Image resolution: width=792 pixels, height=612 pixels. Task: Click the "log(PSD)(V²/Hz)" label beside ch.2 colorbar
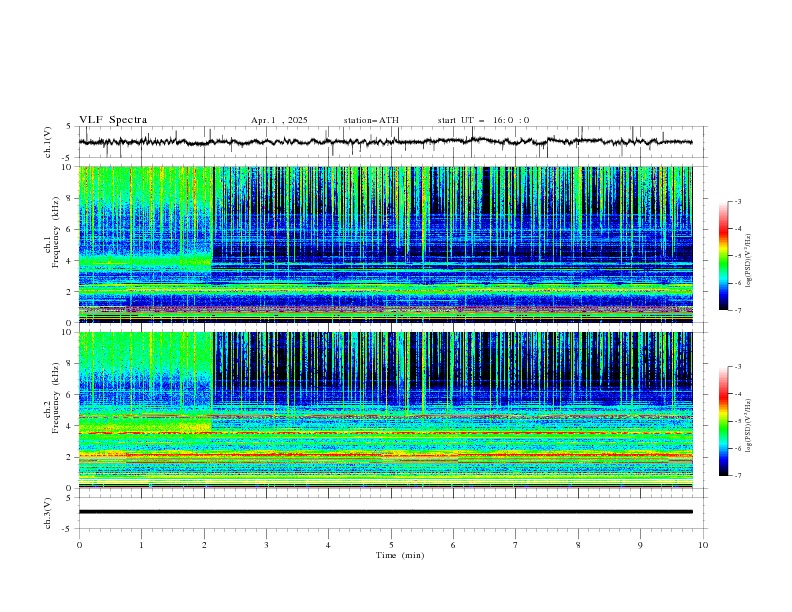click(x=749, y=425)
